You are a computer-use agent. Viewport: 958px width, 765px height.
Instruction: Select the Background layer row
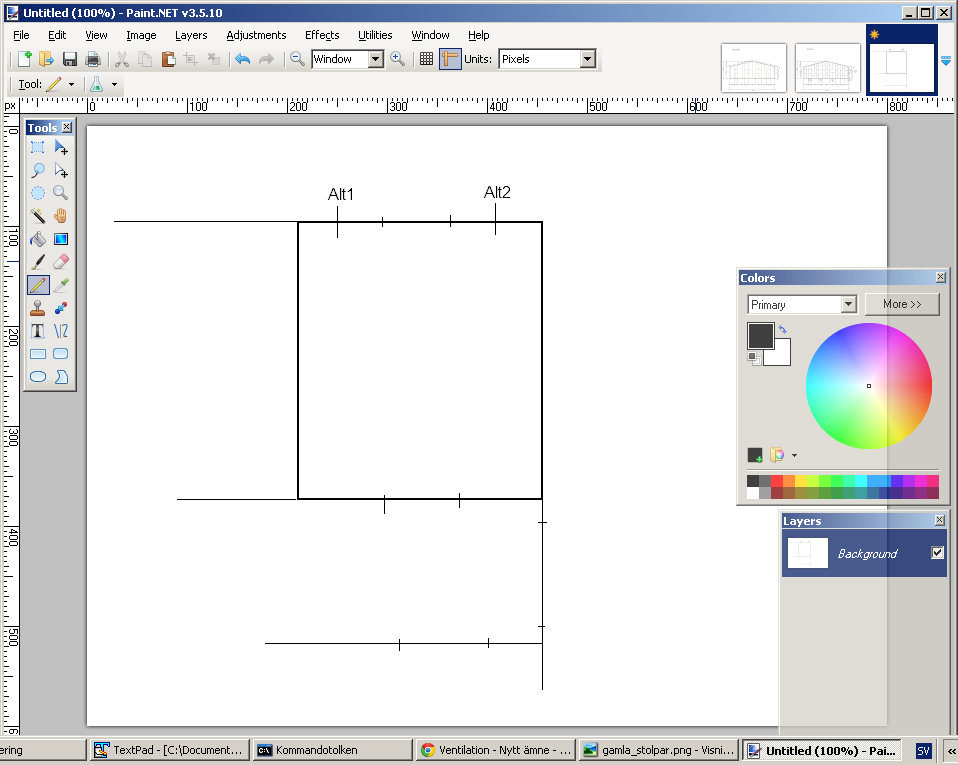tap(864, 554)
